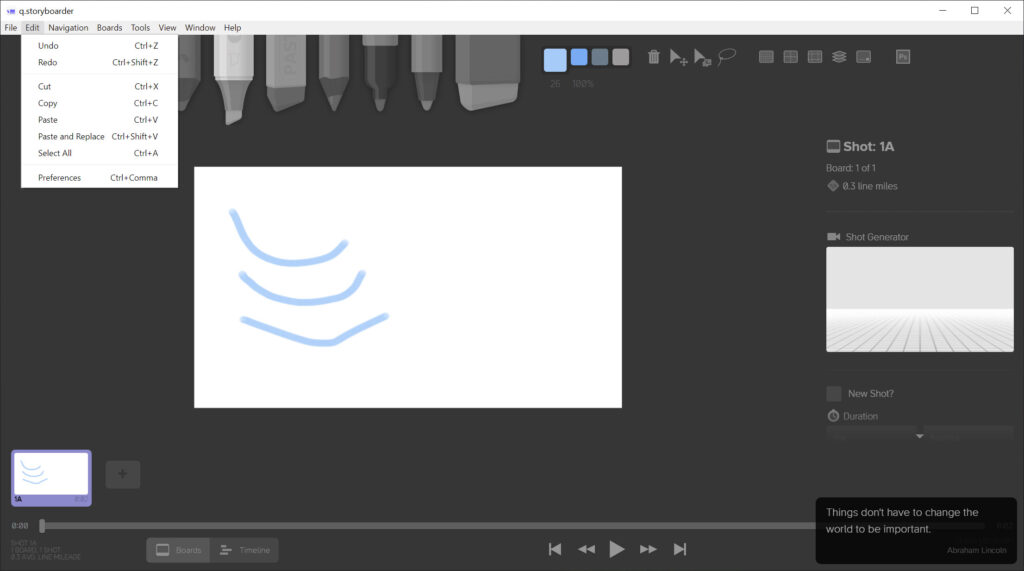
Task: Choose Cut from the Edit menu
Action: 99,86
